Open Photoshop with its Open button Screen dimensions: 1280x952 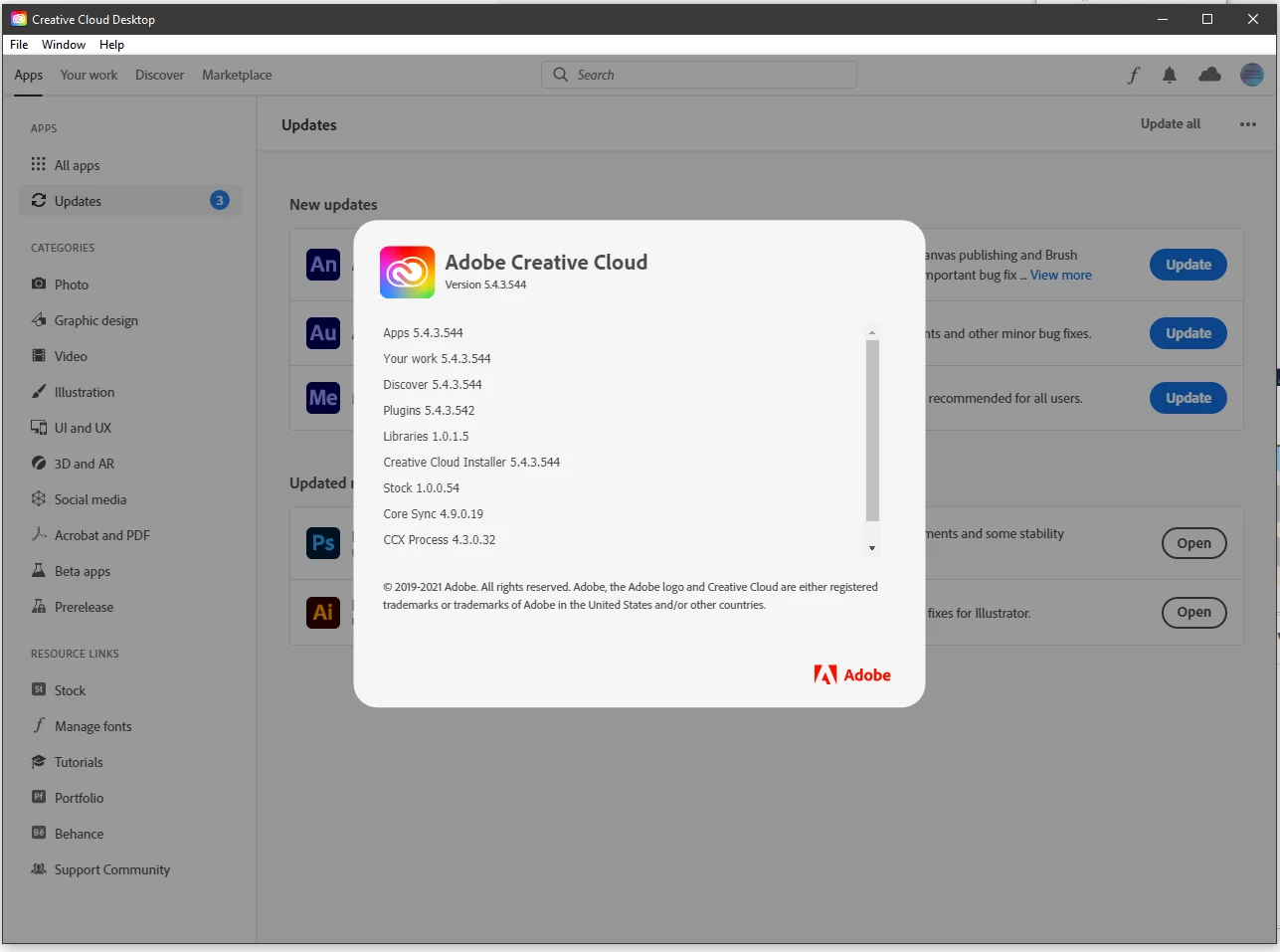point(1194,543)
